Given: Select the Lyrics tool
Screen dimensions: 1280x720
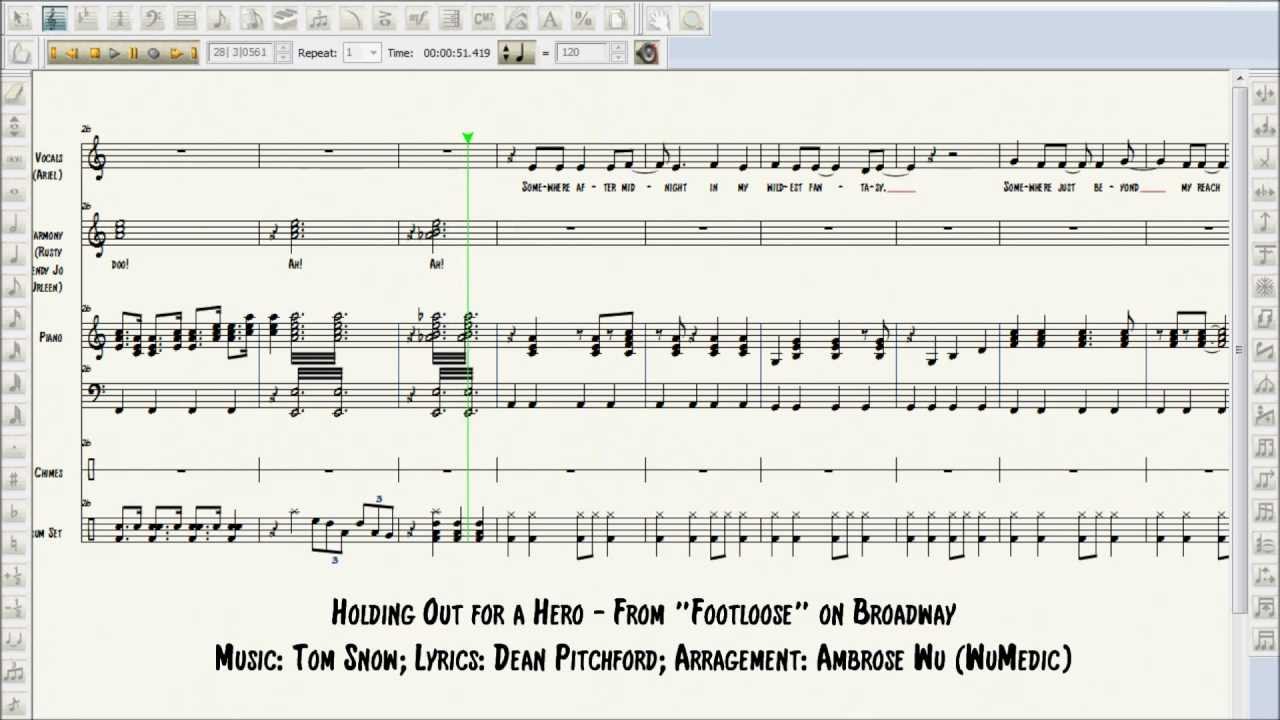Looking at the screenshot, I should click(x=516, y=19).
